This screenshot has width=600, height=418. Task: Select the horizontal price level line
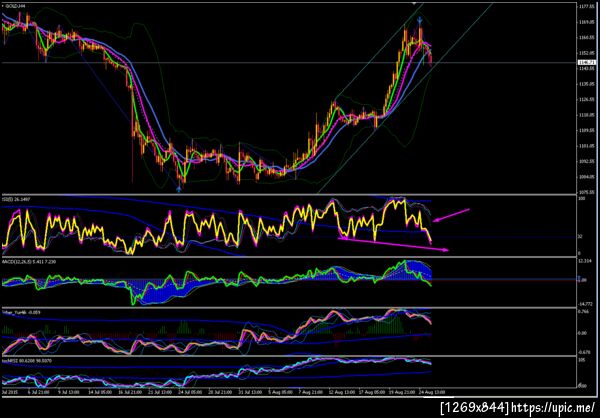(289, 62)
